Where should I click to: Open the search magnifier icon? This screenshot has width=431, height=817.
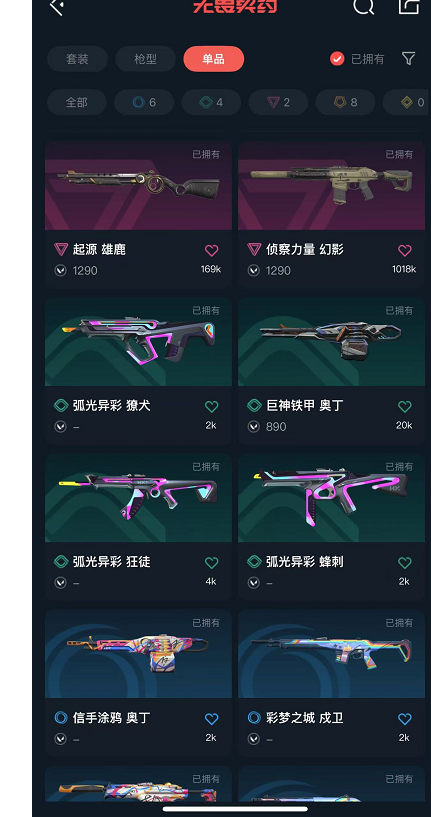point(364,6)
